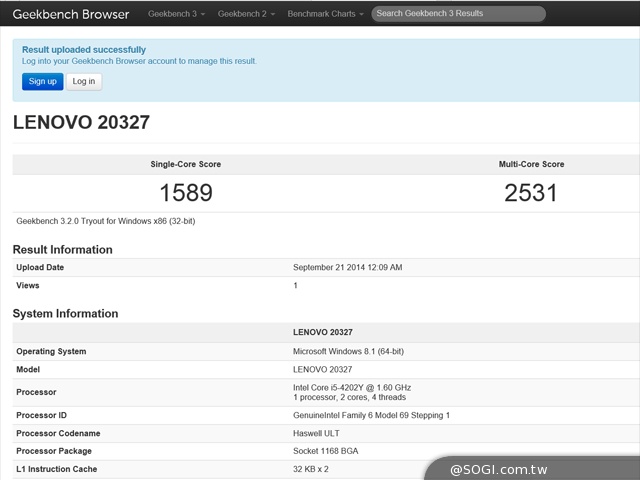640x480 pixels.
Task: Select the Haswell ULT value
Action: pos(316,433)
